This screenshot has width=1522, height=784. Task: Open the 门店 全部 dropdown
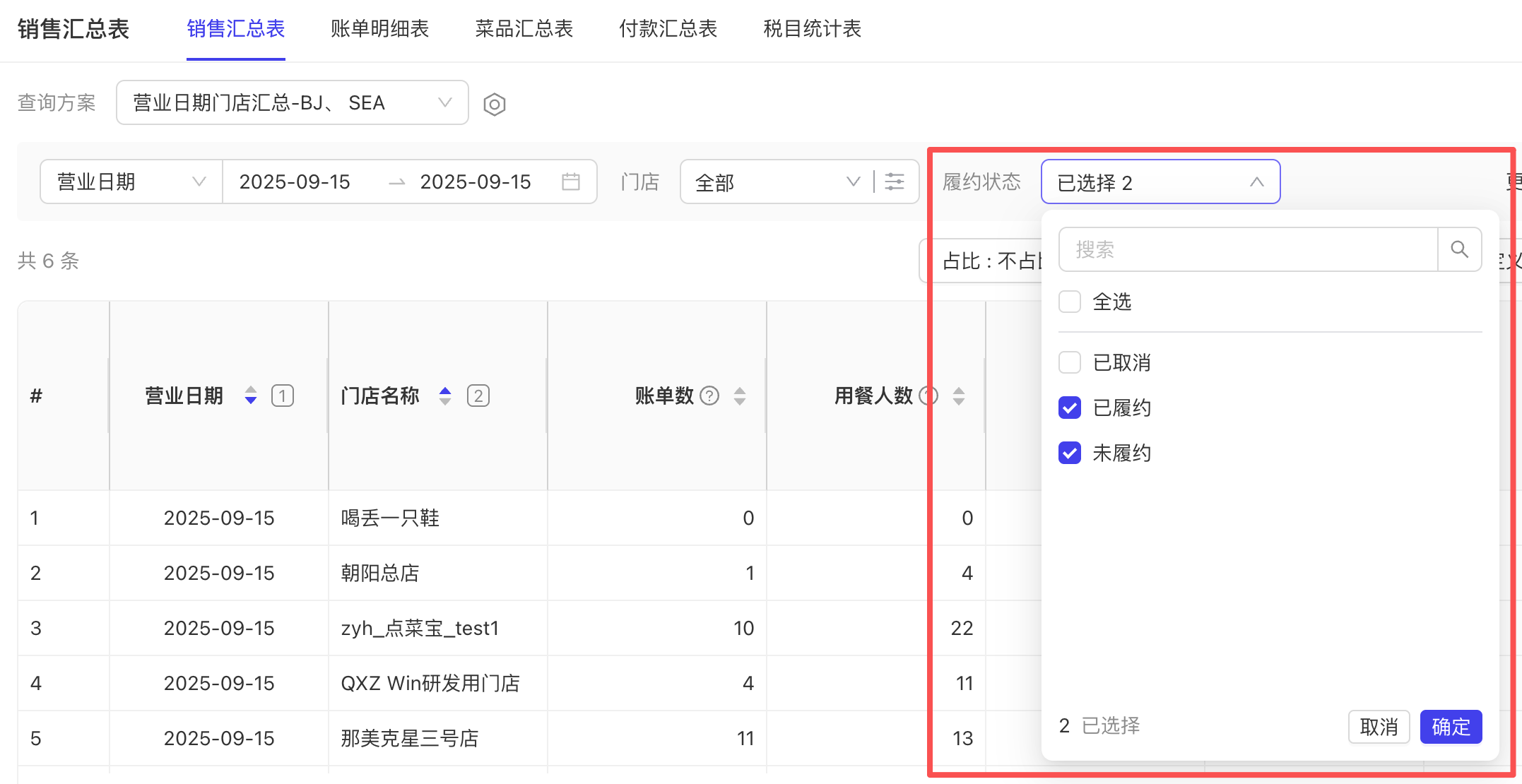click(x=776, y=182)
